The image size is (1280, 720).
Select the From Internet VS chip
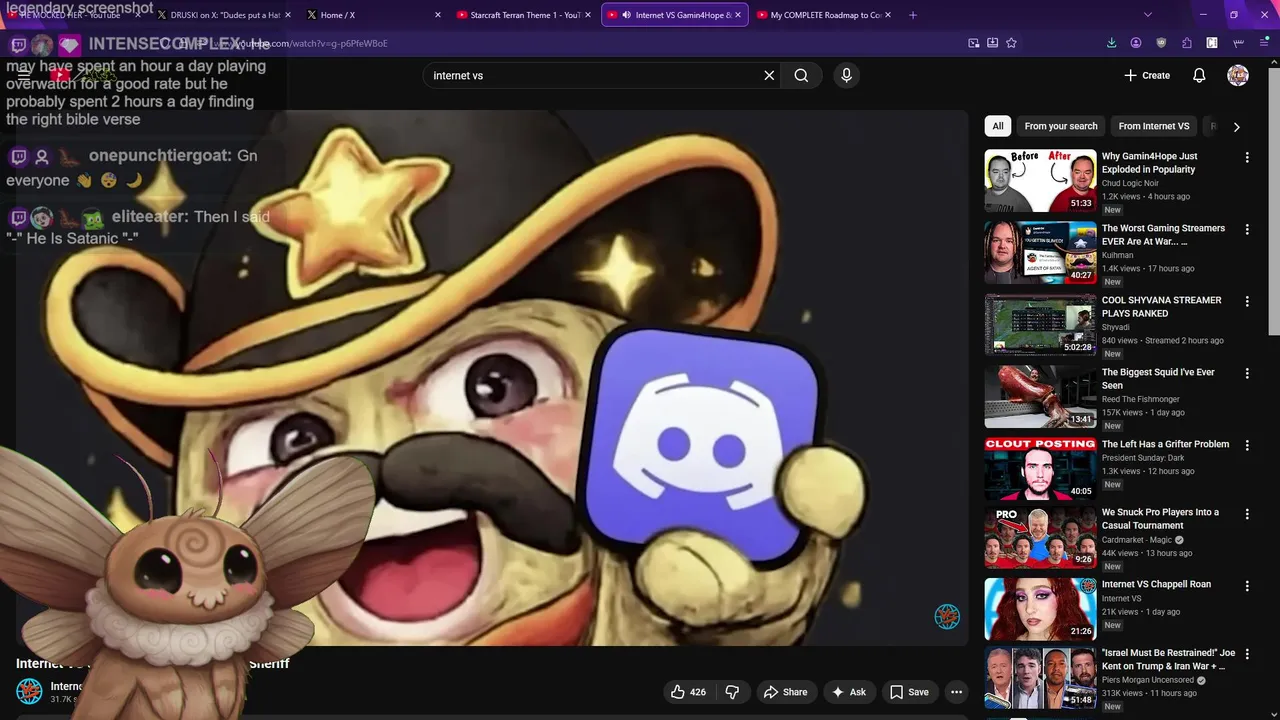tap(1154, 126)
